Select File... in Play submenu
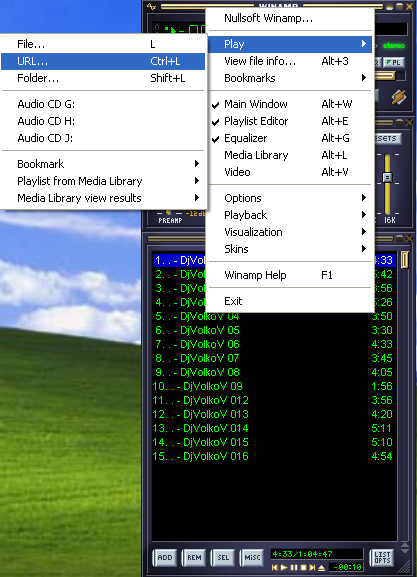 [103, 44]
